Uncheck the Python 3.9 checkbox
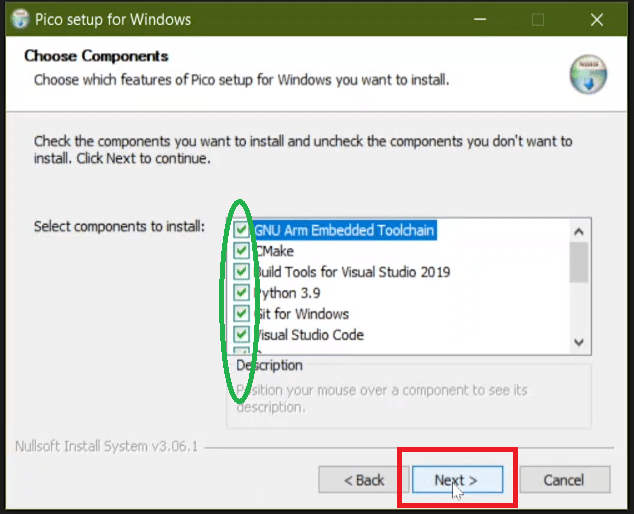This screenshot has height=514, width=634. (x=241, y=292)
